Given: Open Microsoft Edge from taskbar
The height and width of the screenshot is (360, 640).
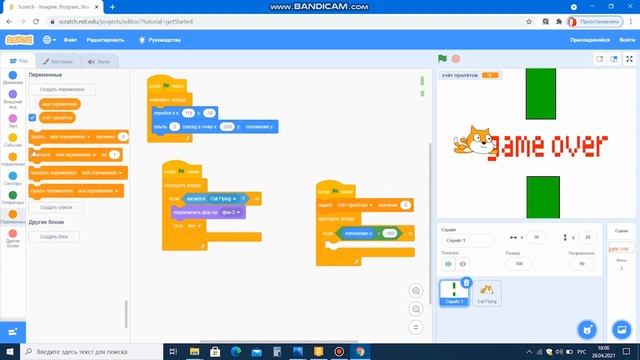Looking at the screenshot, I should pos(236,351).
